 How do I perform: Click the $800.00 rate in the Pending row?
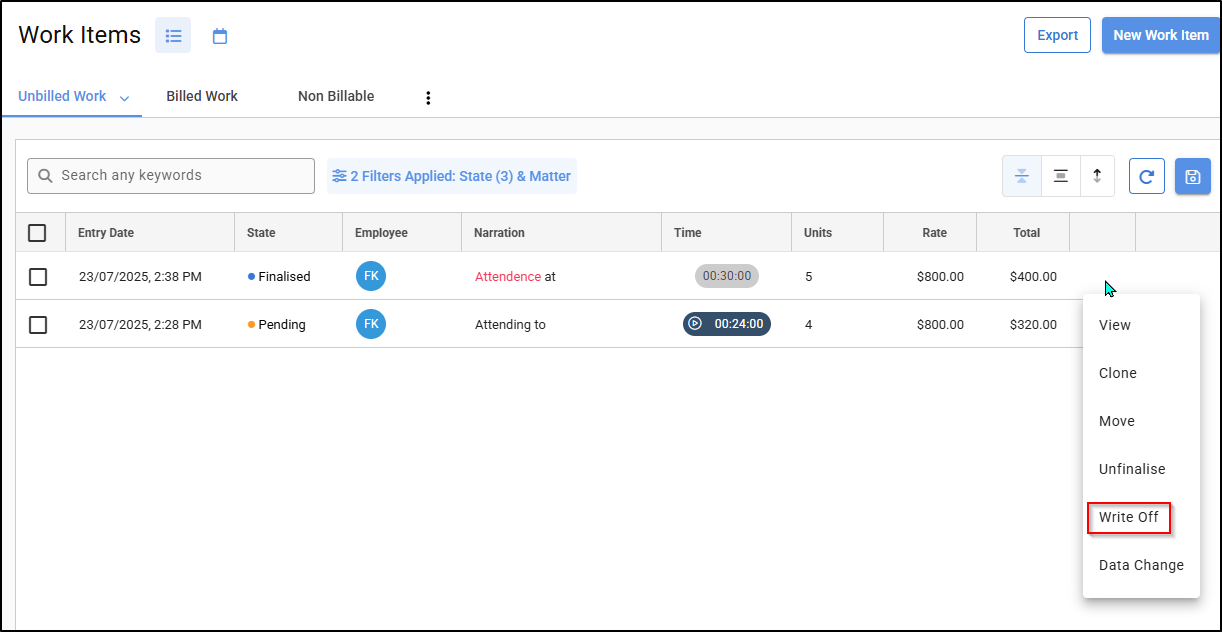[940, 325]
